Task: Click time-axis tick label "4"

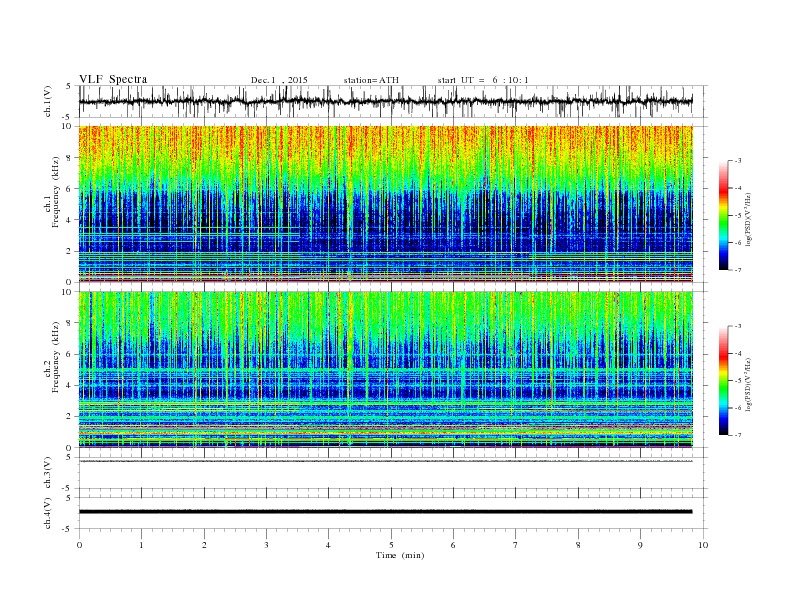Action: 328,545
